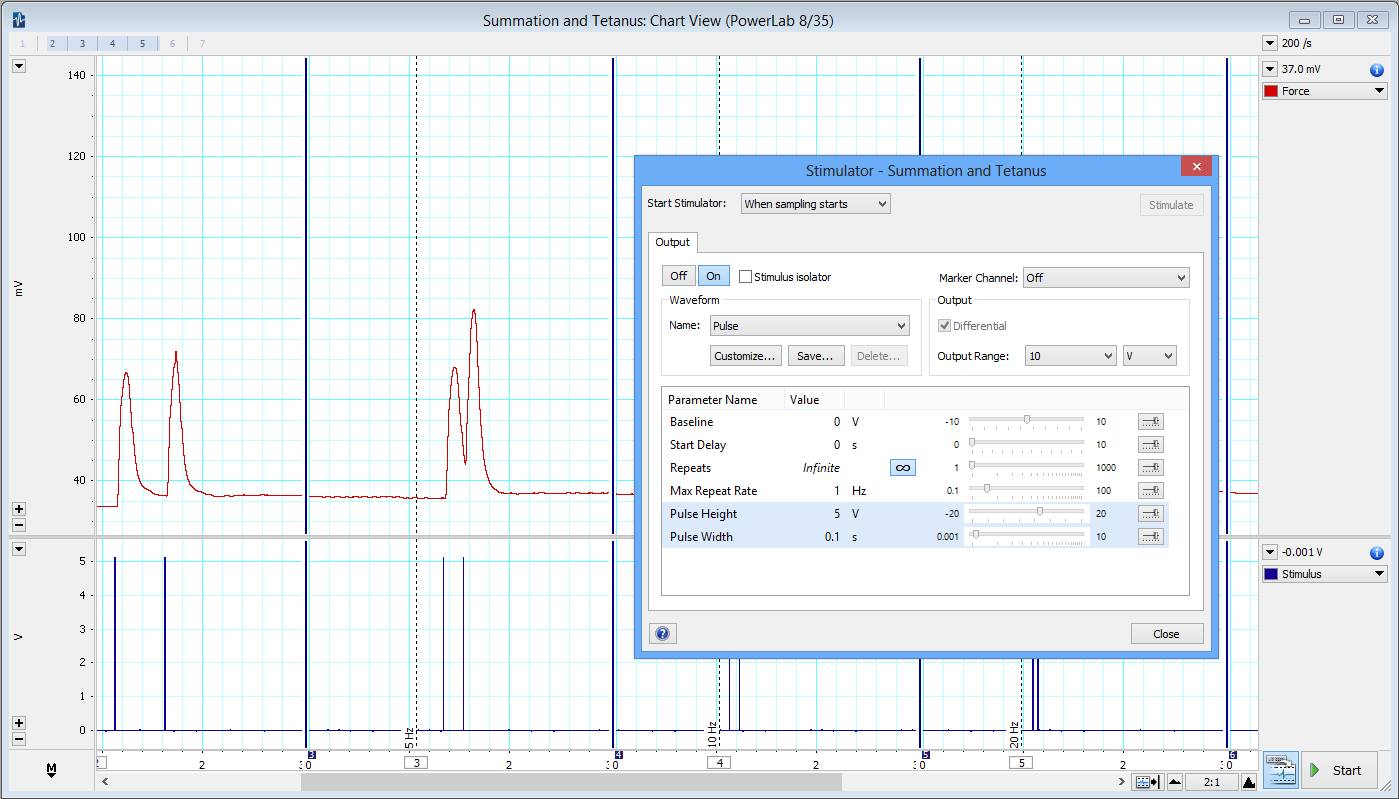1399x799 pixels.
Task: Switch to the Output tab
Action: 672,242
